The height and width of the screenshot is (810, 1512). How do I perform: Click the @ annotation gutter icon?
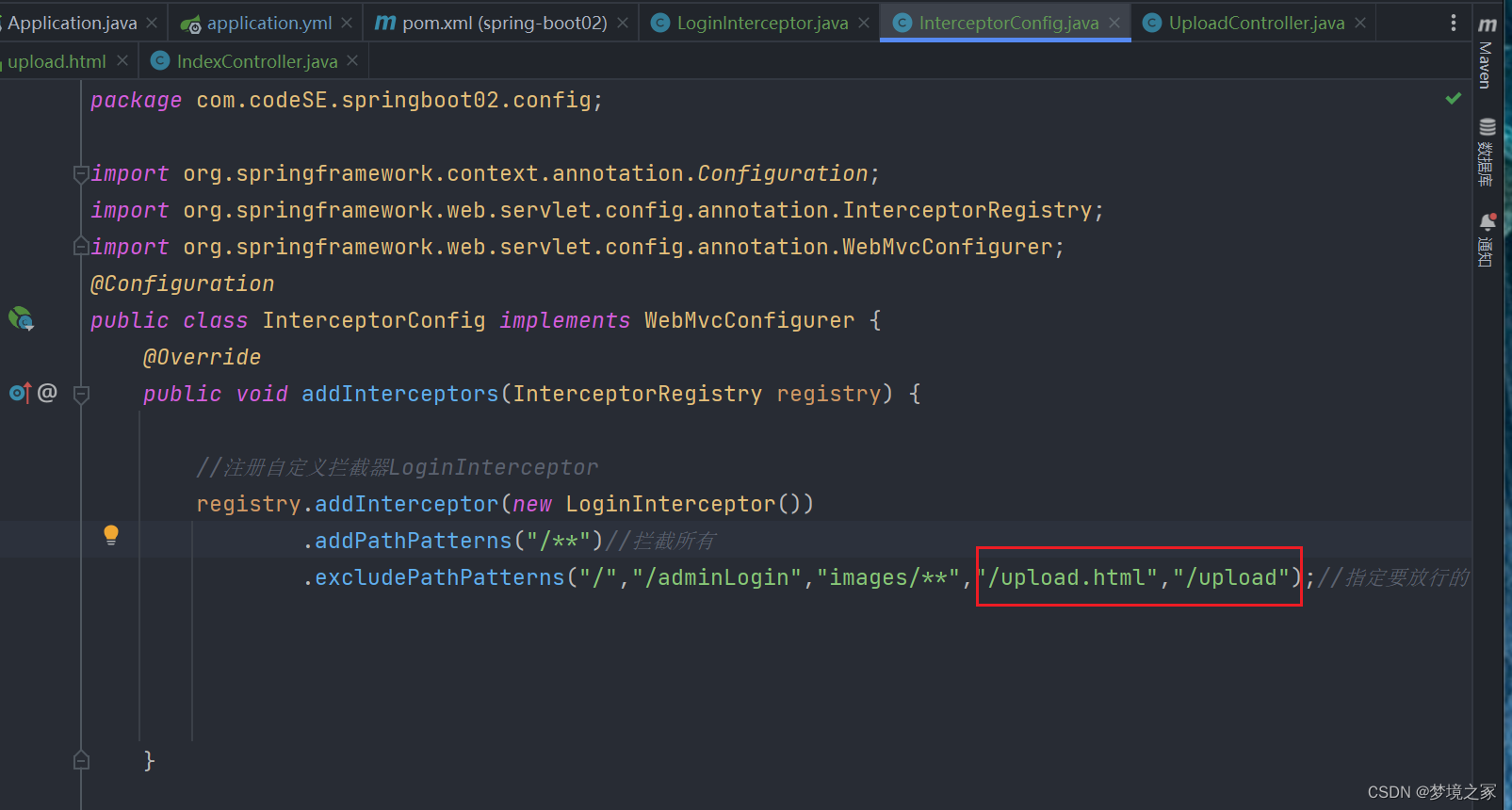[48, 392]
